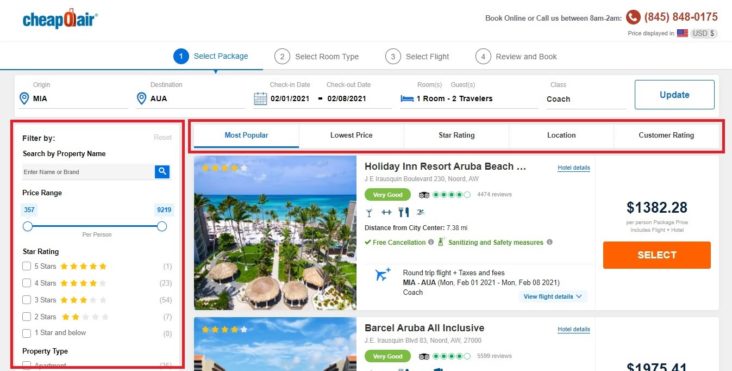This screenshot has height=371, width=732.
Task: Click the calendar icon beside check-in date
Action: tap(260, 98)
